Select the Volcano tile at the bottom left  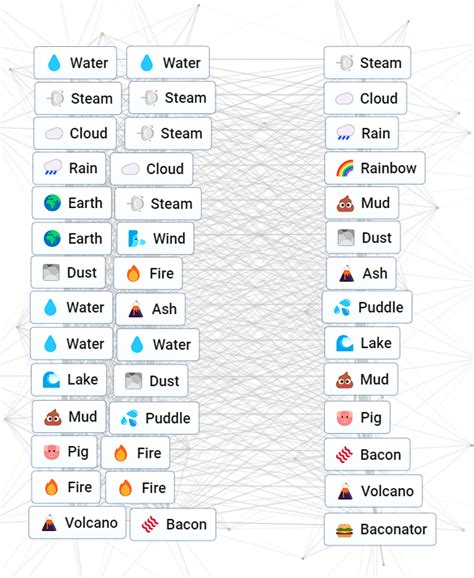coord(77,523)
